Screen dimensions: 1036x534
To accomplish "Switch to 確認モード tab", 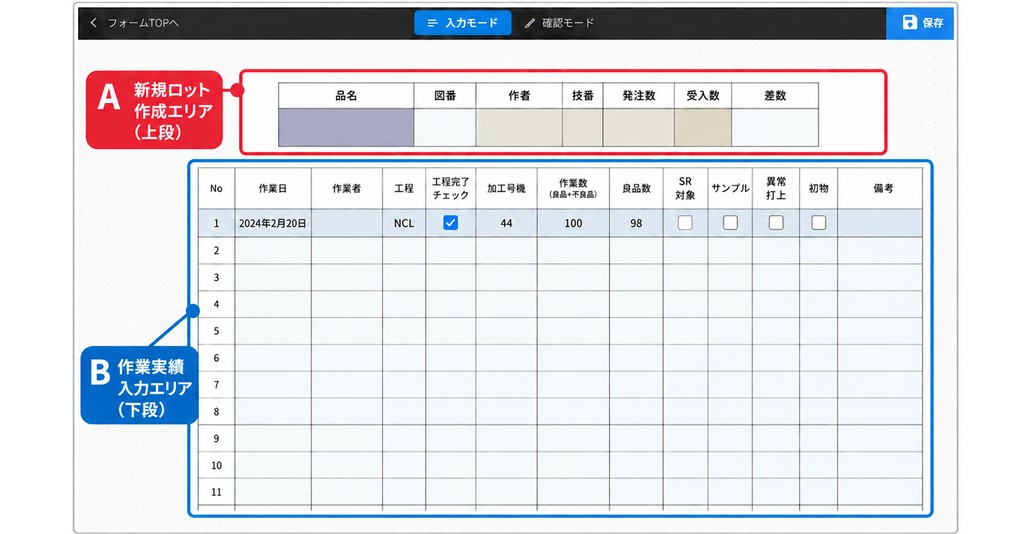I will tap(559, 22).
